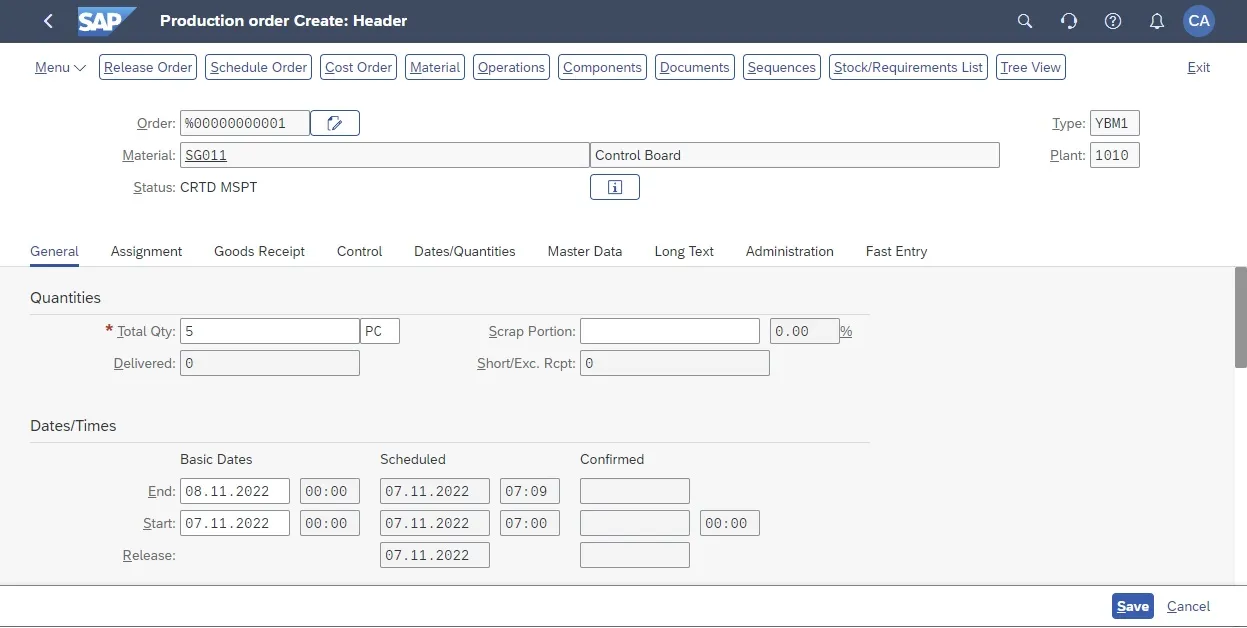The height and width of the screenshot is (628, 1247).
Task: Open the Dates/Quantities tab
Action: [x=464, y=251]
